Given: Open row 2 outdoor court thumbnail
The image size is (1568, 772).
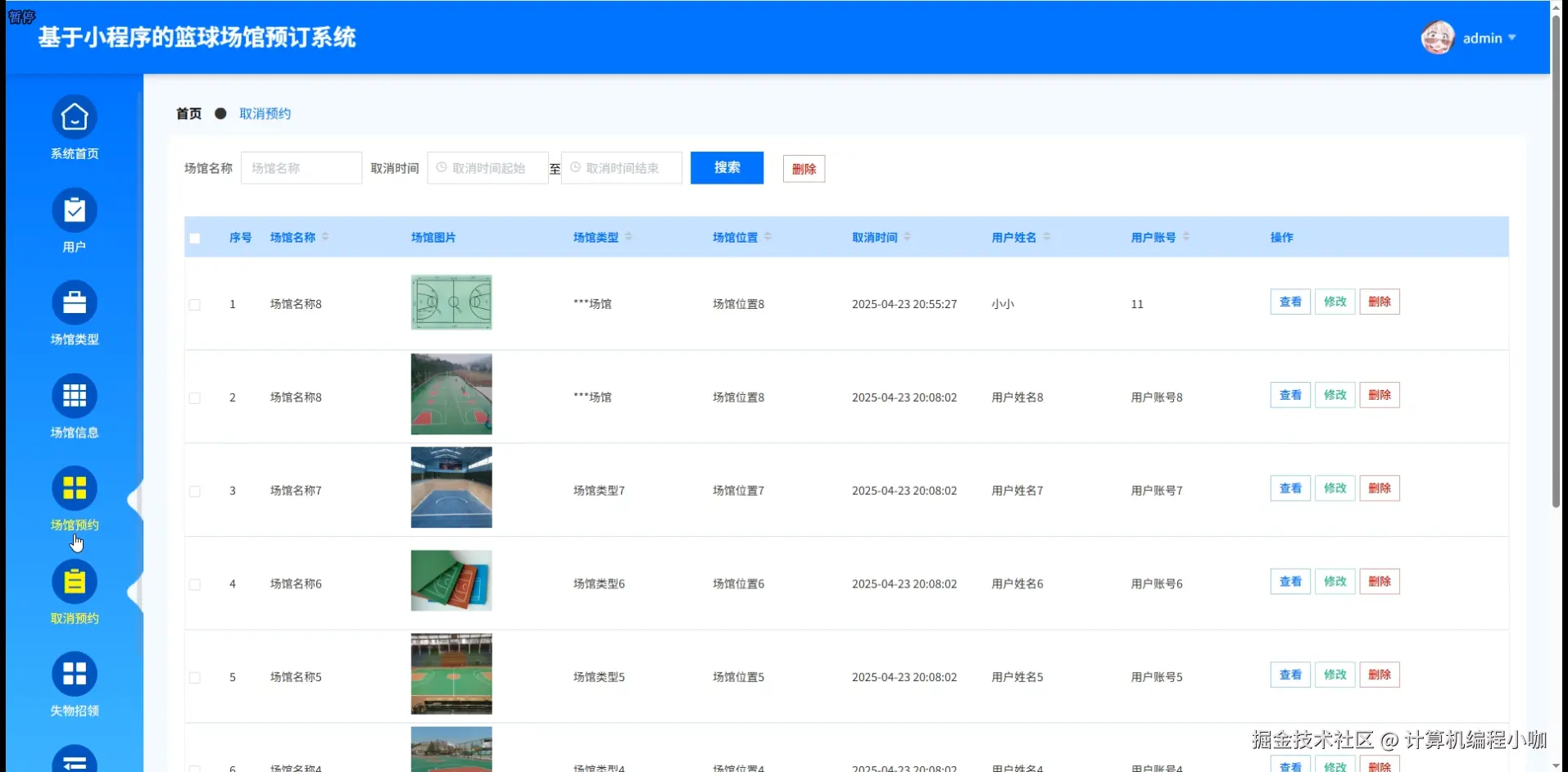Looking at the screenshot, I should (451, 394).
